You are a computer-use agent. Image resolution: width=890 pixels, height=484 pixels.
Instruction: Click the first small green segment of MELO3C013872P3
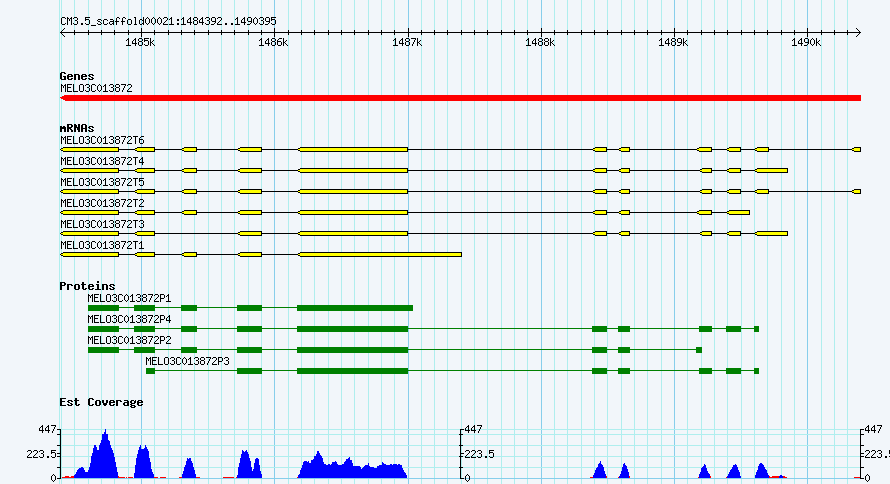[150, 371]
